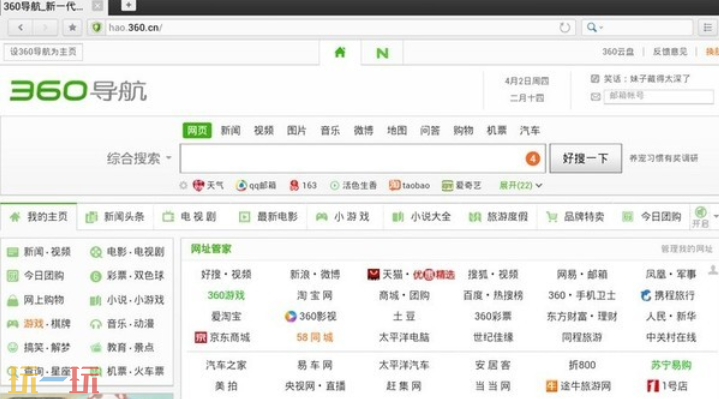Open the taobao shortcut
This screenshot has width=719, height=399.
[409, 185]
